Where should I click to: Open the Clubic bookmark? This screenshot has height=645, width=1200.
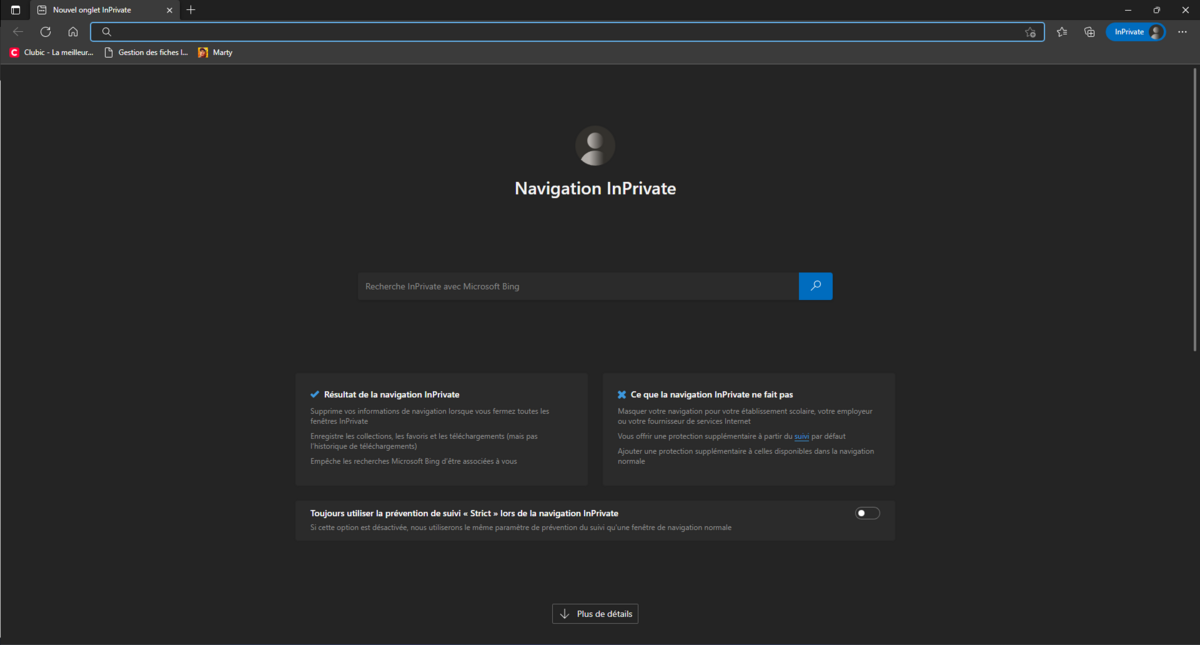point(51,52)
